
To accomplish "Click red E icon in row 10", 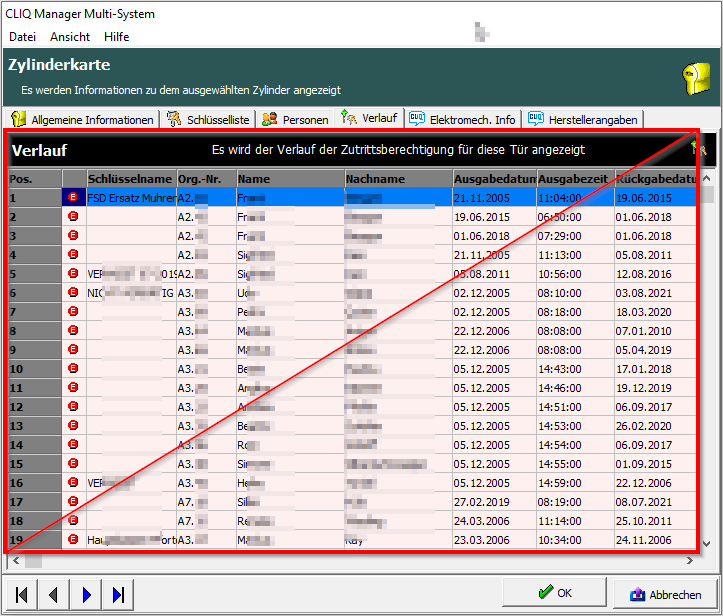I will pyautogui.click(x=73, y=368).
